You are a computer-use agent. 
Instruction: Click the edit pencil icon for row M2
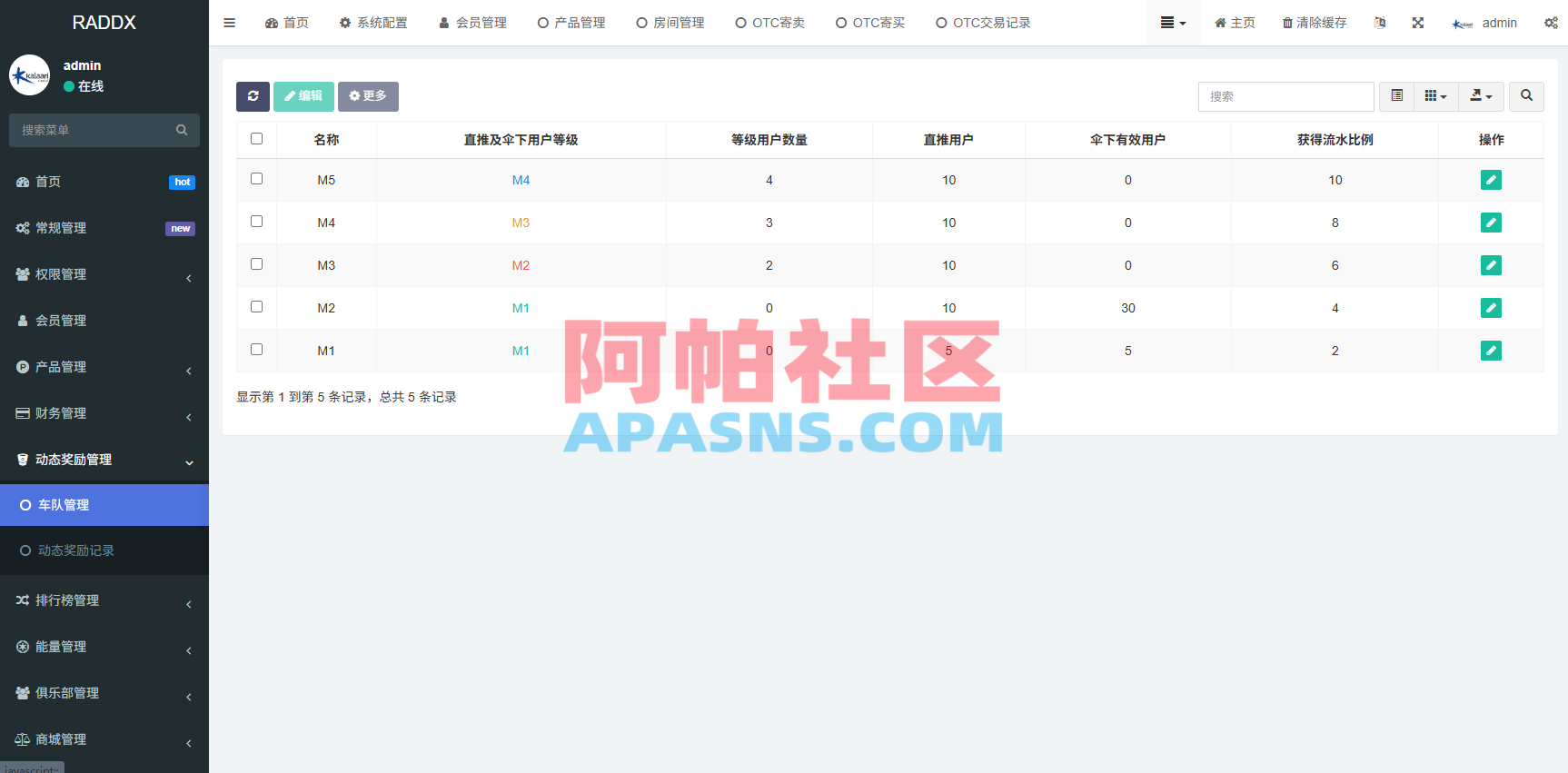click(x=1491, y=308)
